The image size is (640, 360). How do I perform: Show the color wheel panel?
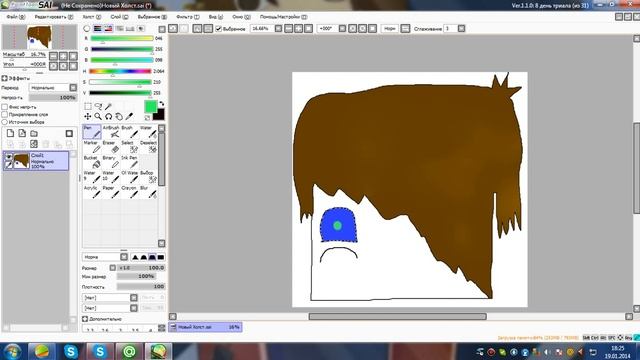coord(87,29)
